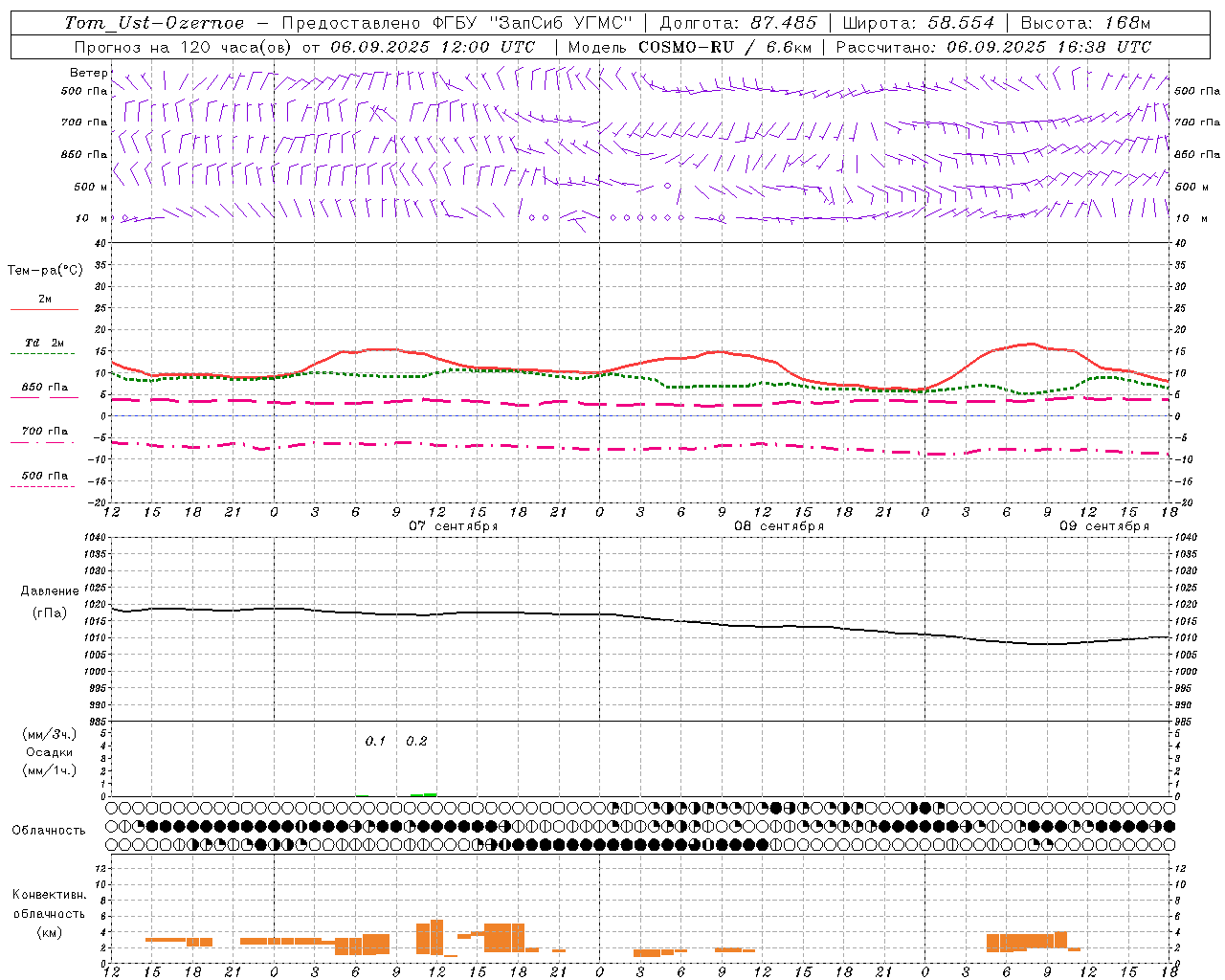Screen dimensions: 1225x980
Task: Click the Td 2м dew point legend entry
Action: [x=45, y=343]
